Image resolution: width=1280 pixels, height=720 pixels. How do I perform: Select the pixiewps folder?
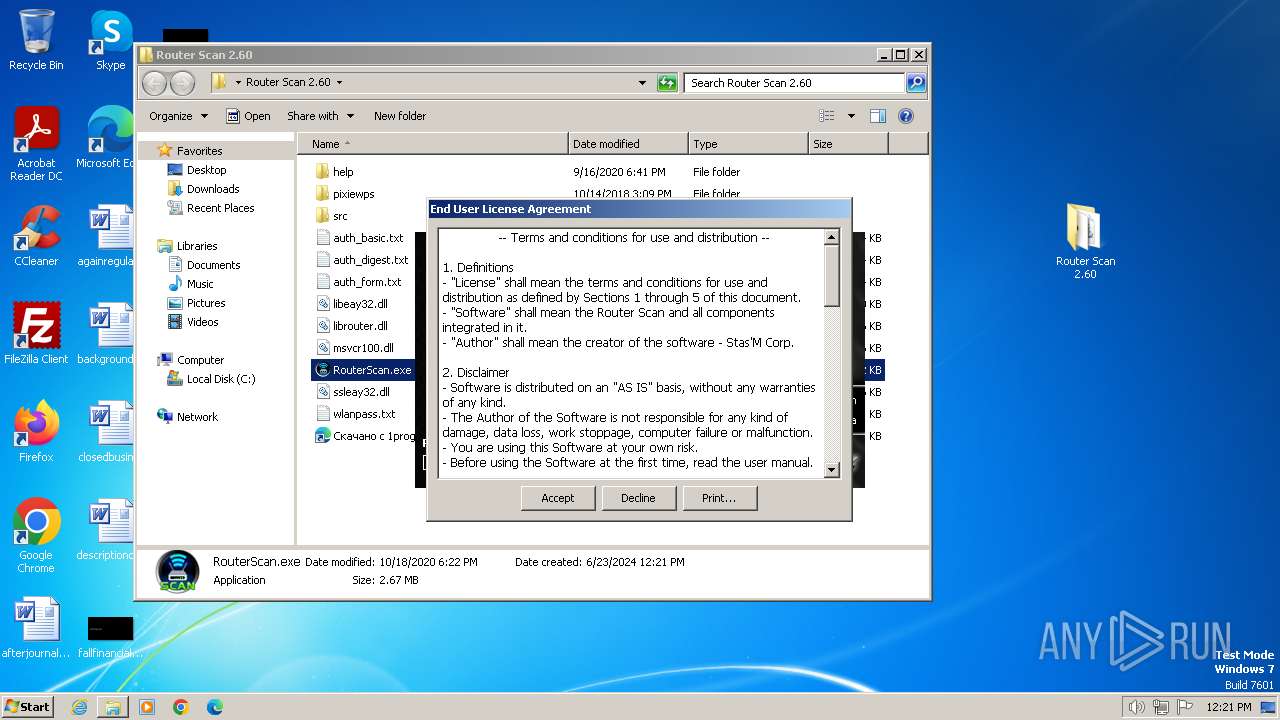point(353,194)
